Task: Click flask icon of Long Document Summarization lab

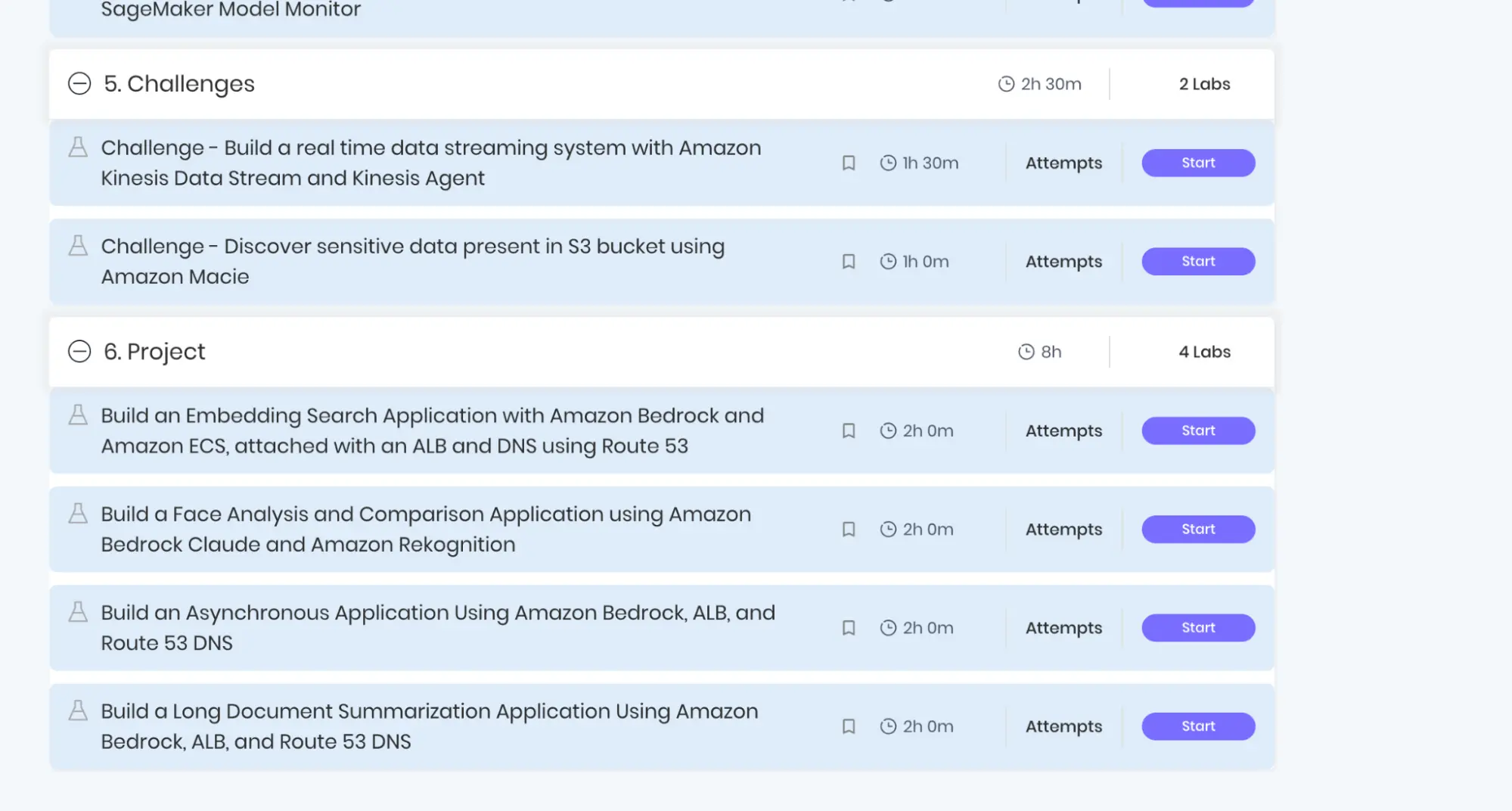Action: pyautogui.click(x=78, y=710)
